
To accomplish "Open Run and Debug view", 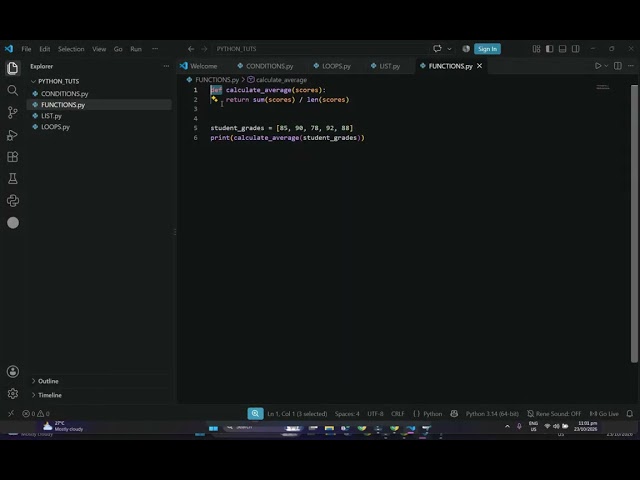I will 13,135.
